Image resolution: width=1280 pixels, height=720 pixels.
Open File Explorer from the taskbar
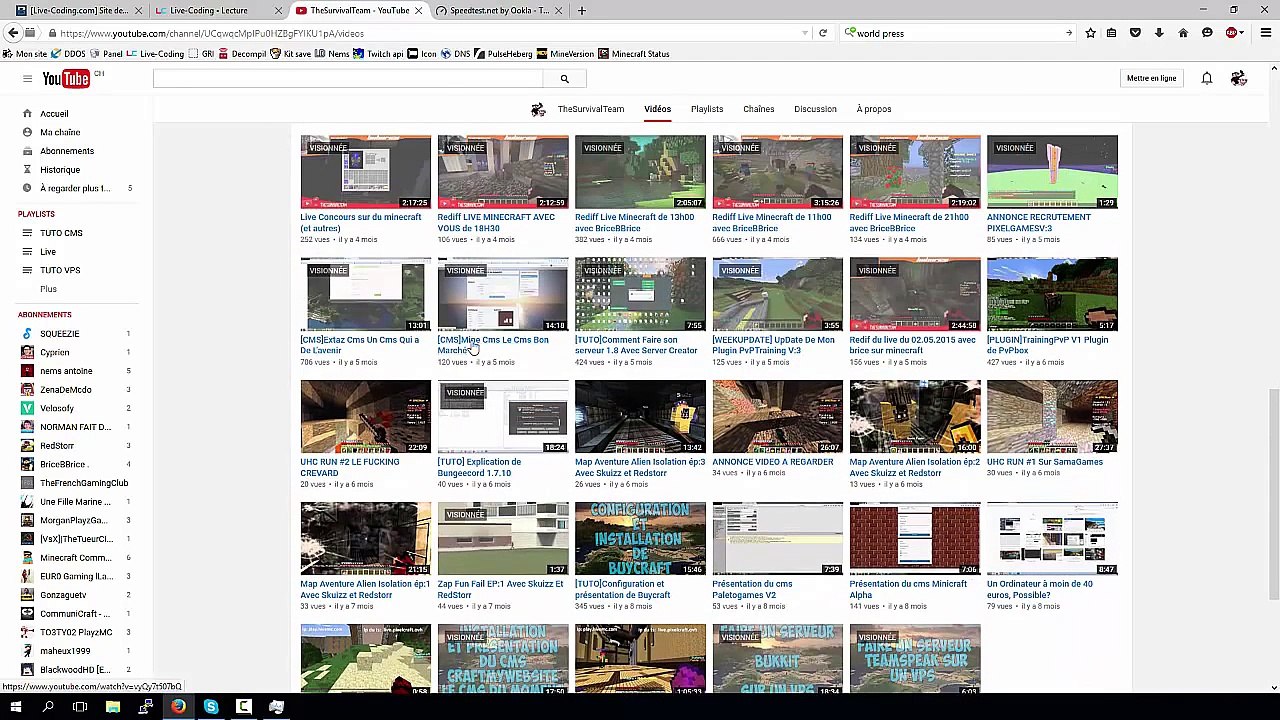click(113, 707)
